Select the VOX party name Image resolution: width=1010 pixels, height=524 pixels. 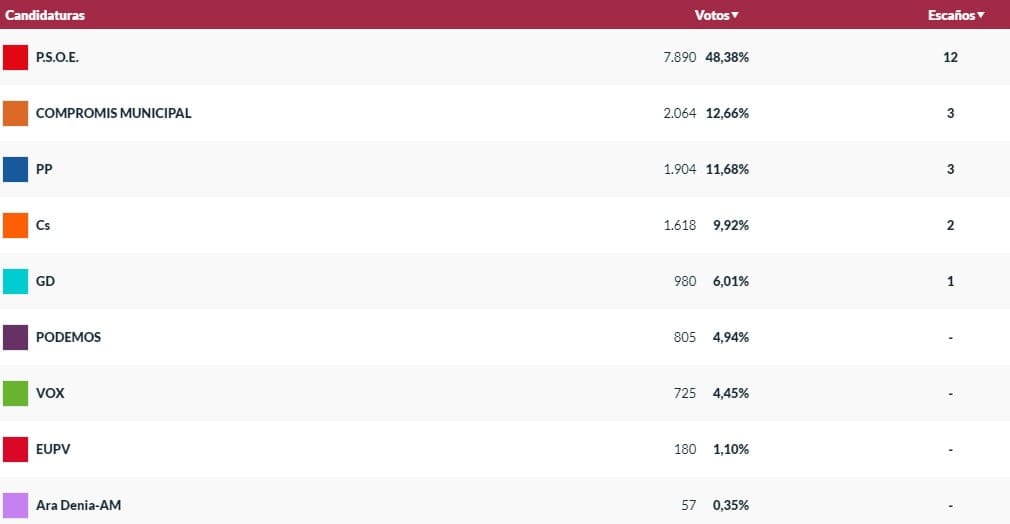50,393
